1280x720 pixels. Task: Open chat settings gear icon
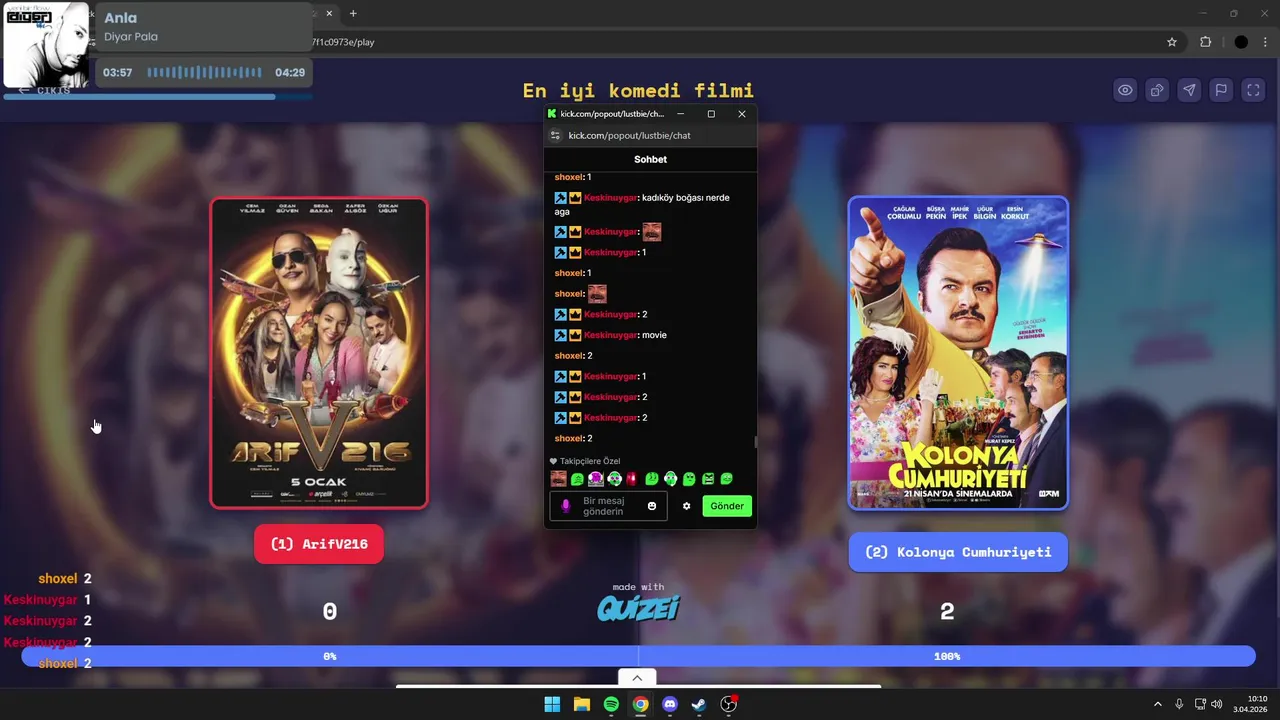coord(686,506)
